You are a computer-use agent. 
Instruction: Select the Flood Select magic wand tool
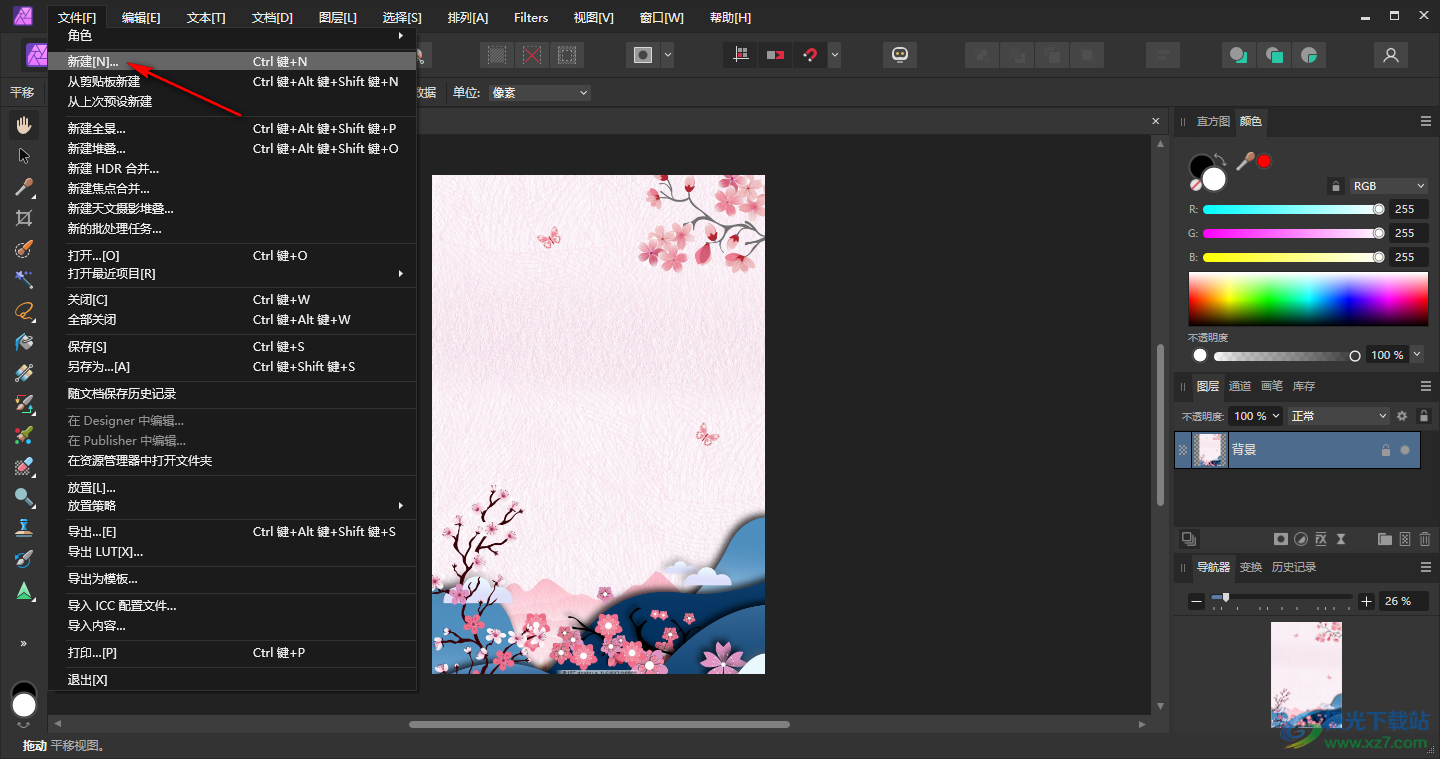pos(24,280)
